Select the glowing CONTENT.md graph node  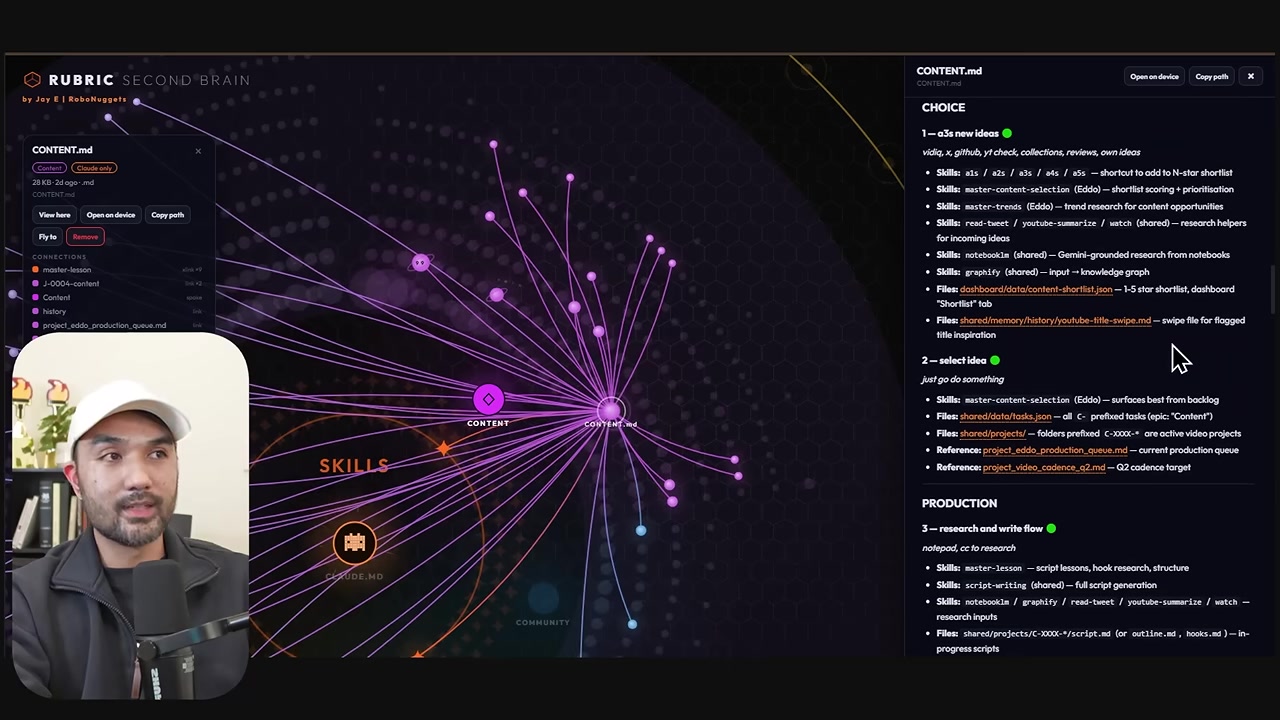[x=610, y=410]
